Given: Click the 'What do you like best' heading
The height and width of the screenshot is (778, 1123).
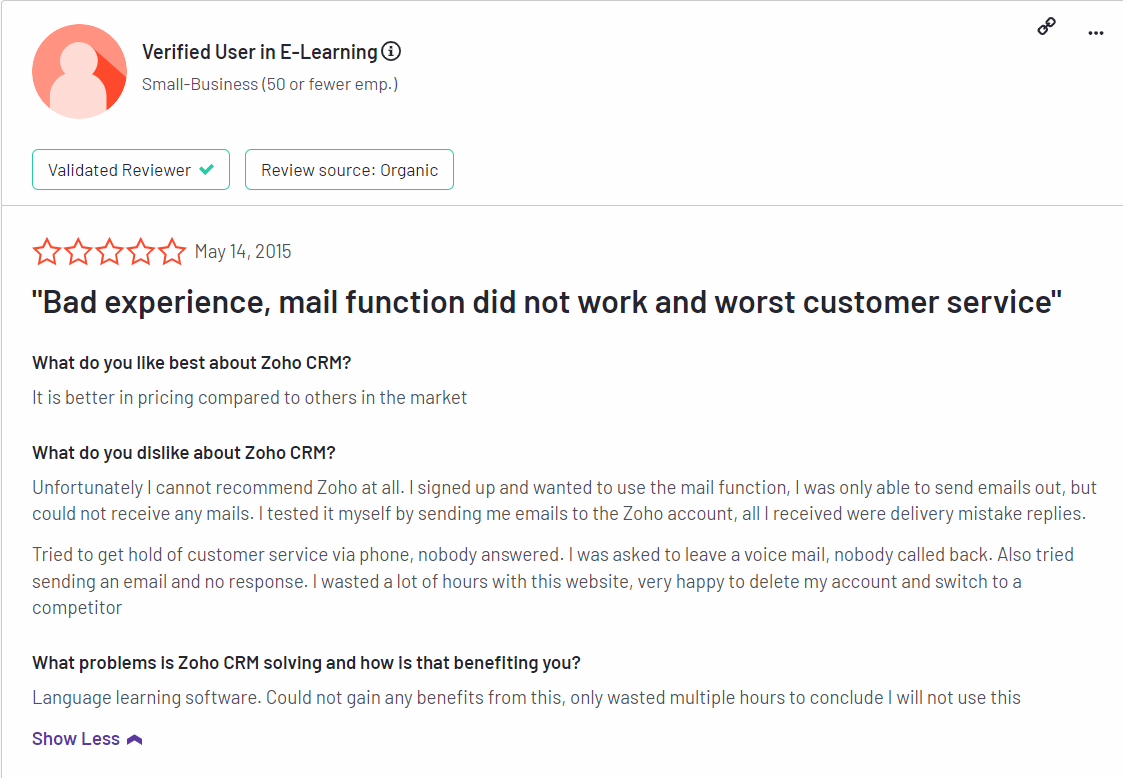Looking at the screenshot, I should click(191, 362).
